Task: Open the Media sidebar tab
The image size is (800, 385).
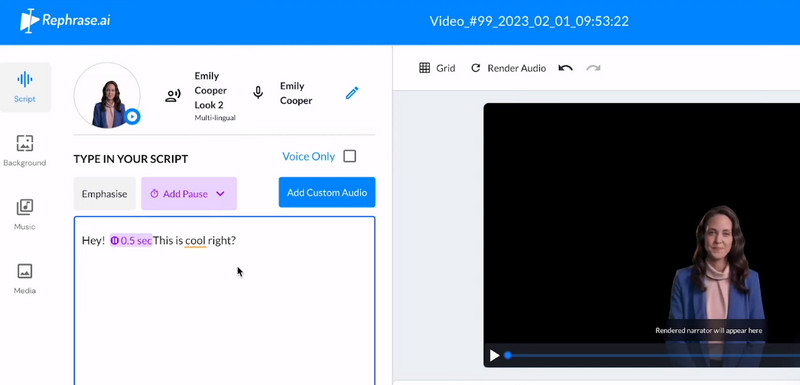Action: point(24,278)
